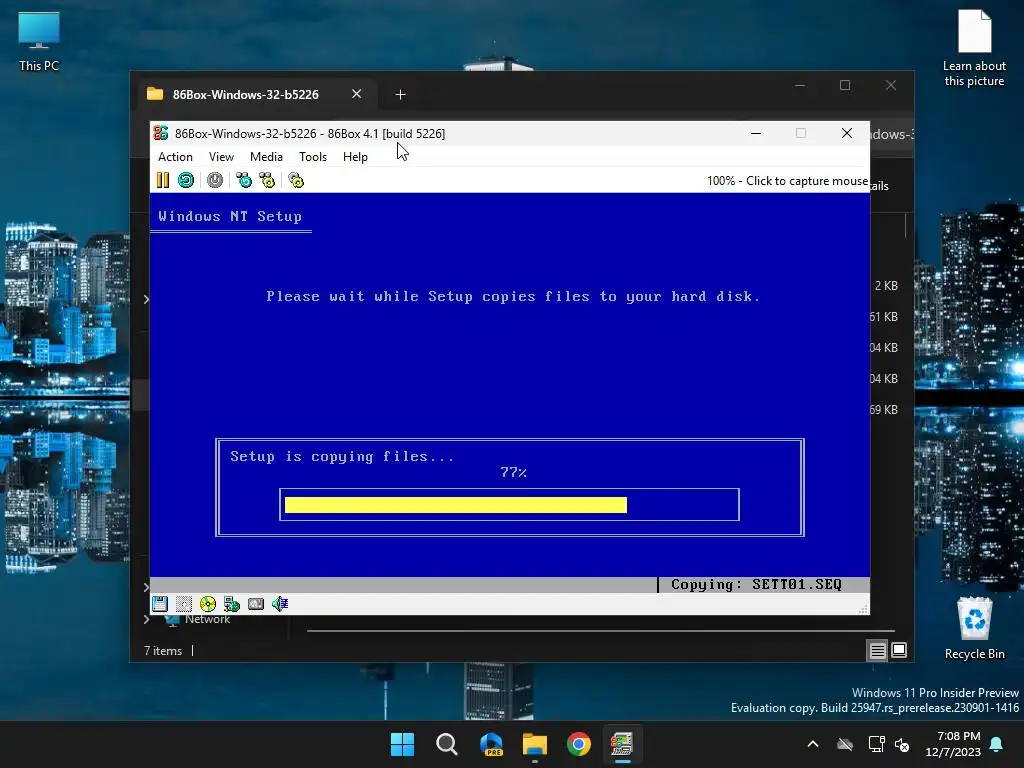Screen dimensions: 1024x768
Task: Click the Windows NT Setup heading
Action: (230, 216)
